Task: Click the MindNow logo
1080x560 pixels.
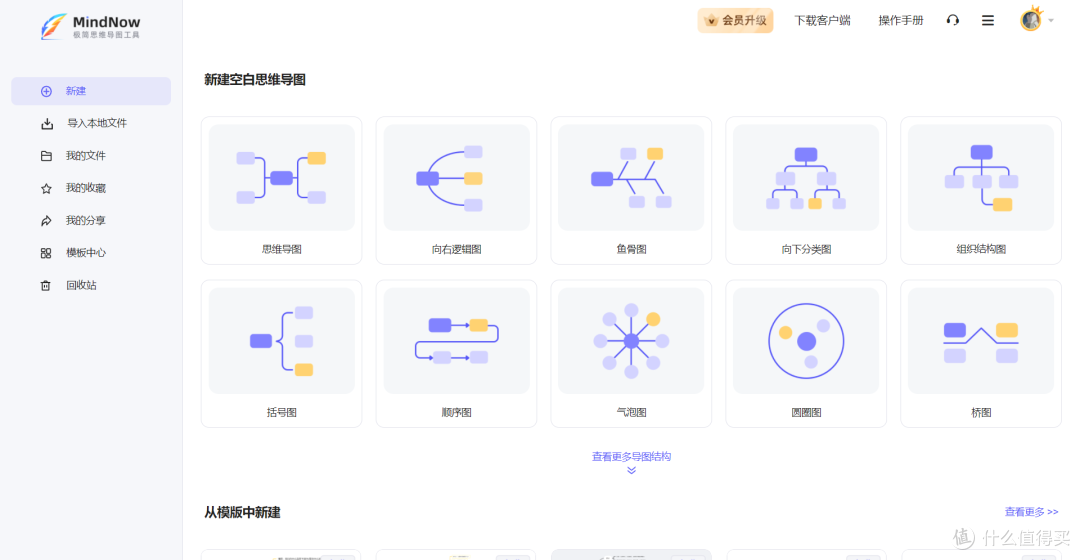Action: (x=90, y=26)
